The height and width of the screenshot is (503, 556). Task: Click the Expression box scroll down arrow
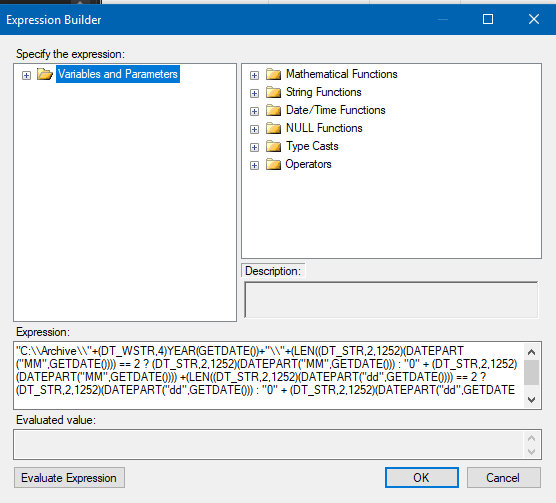tap(531, 400)
